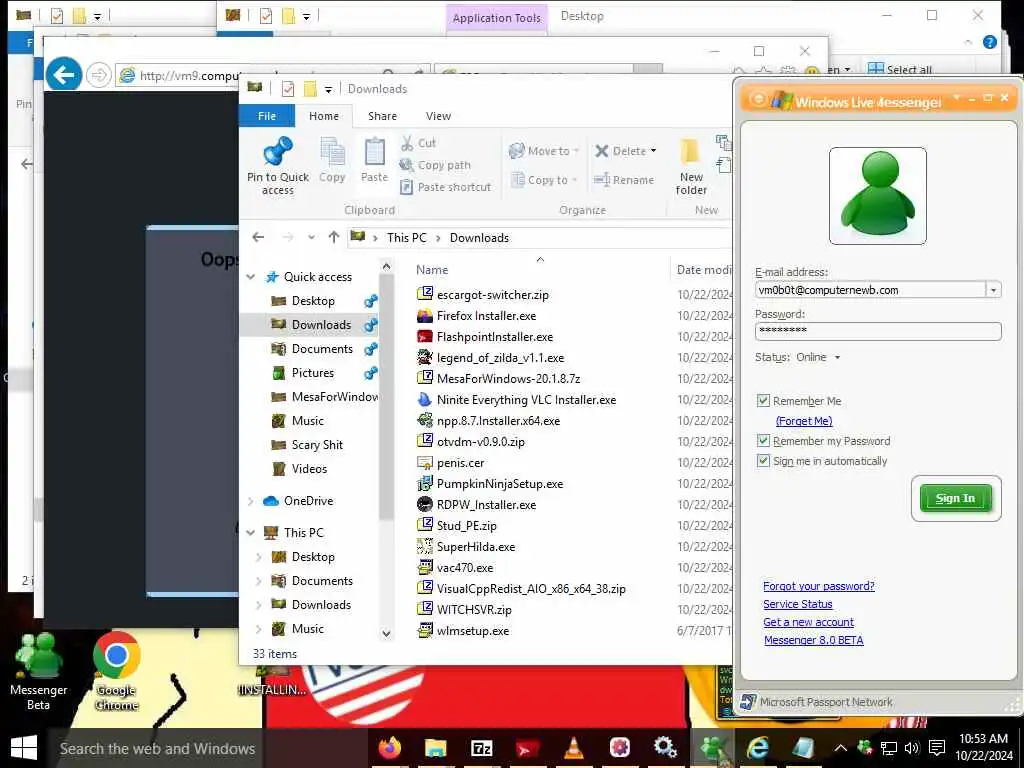Open the e-mail address dropdown arrow
The width and height of the screenshot is (1024, 768).
pyautogui.click(x=993, y=290)
